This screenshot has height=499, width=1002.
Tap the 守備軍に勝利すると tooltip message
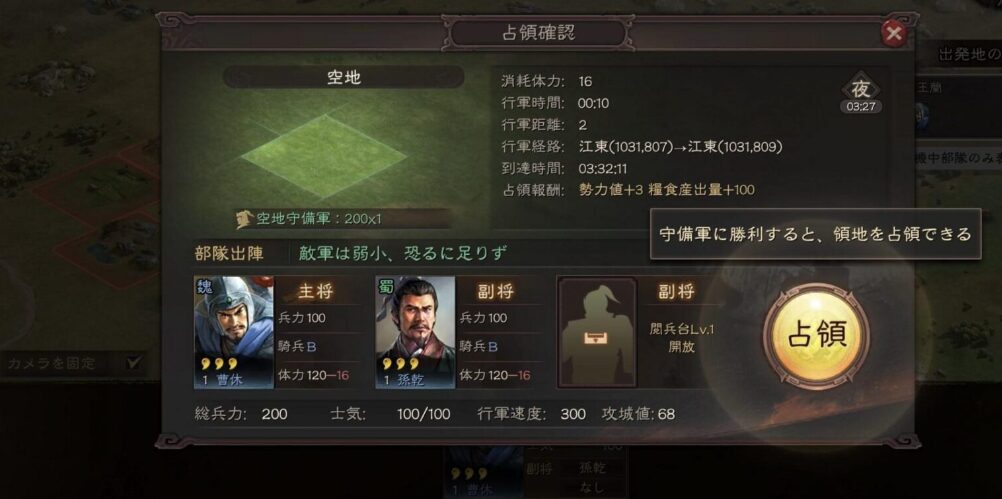tap(815, 234)
